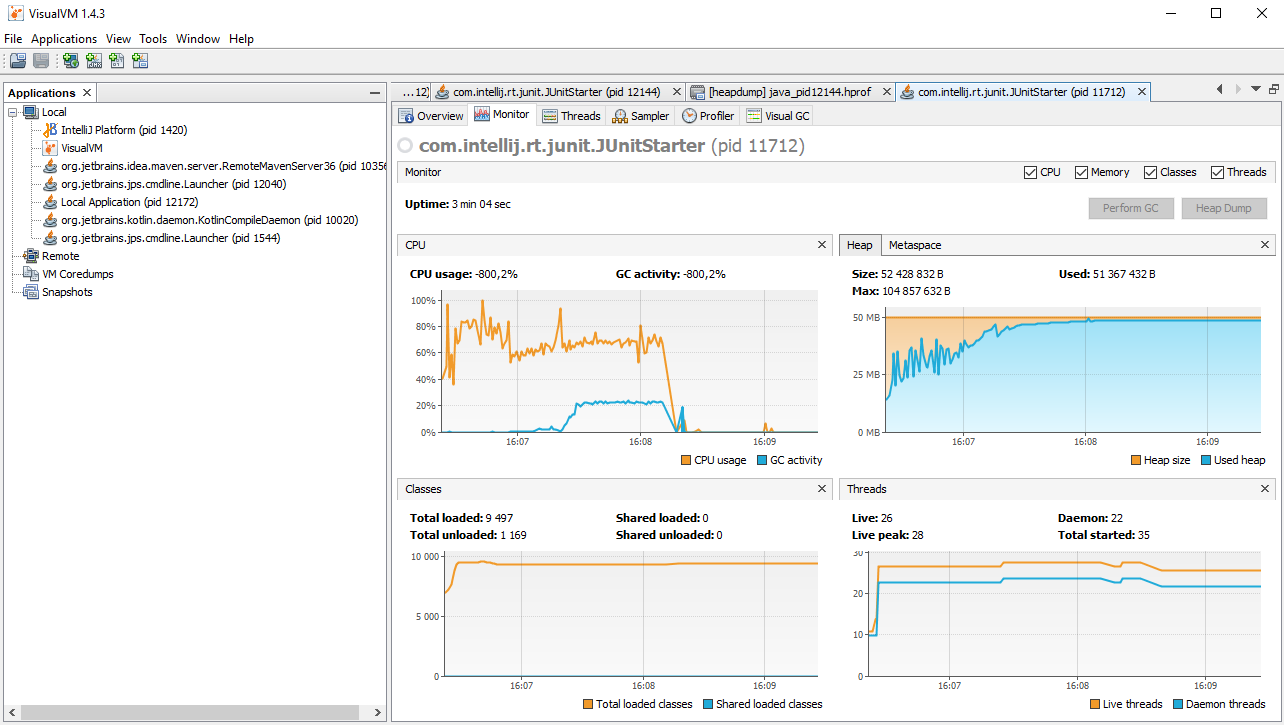Open the Window menu
The height and width of the screenshot is (725, 1284).
coord(198,39)
